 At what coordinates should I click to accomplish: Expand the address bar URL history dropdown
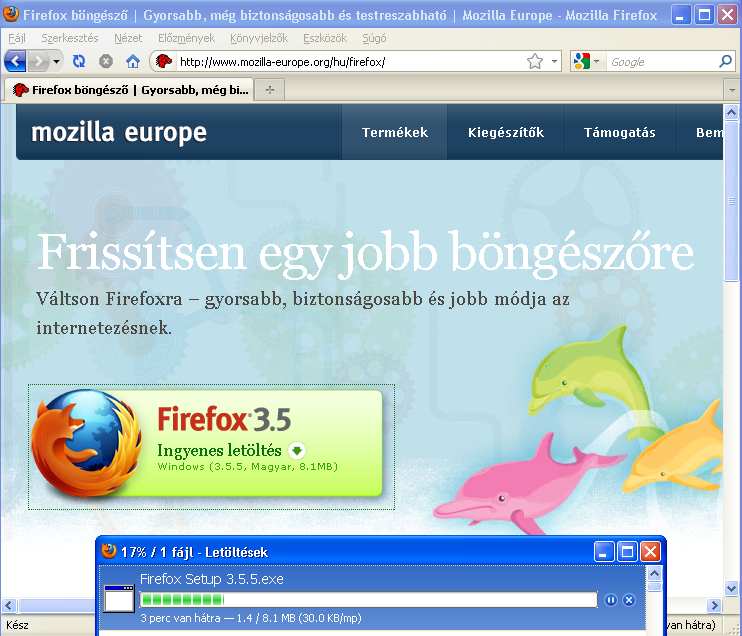click(555, 61)
